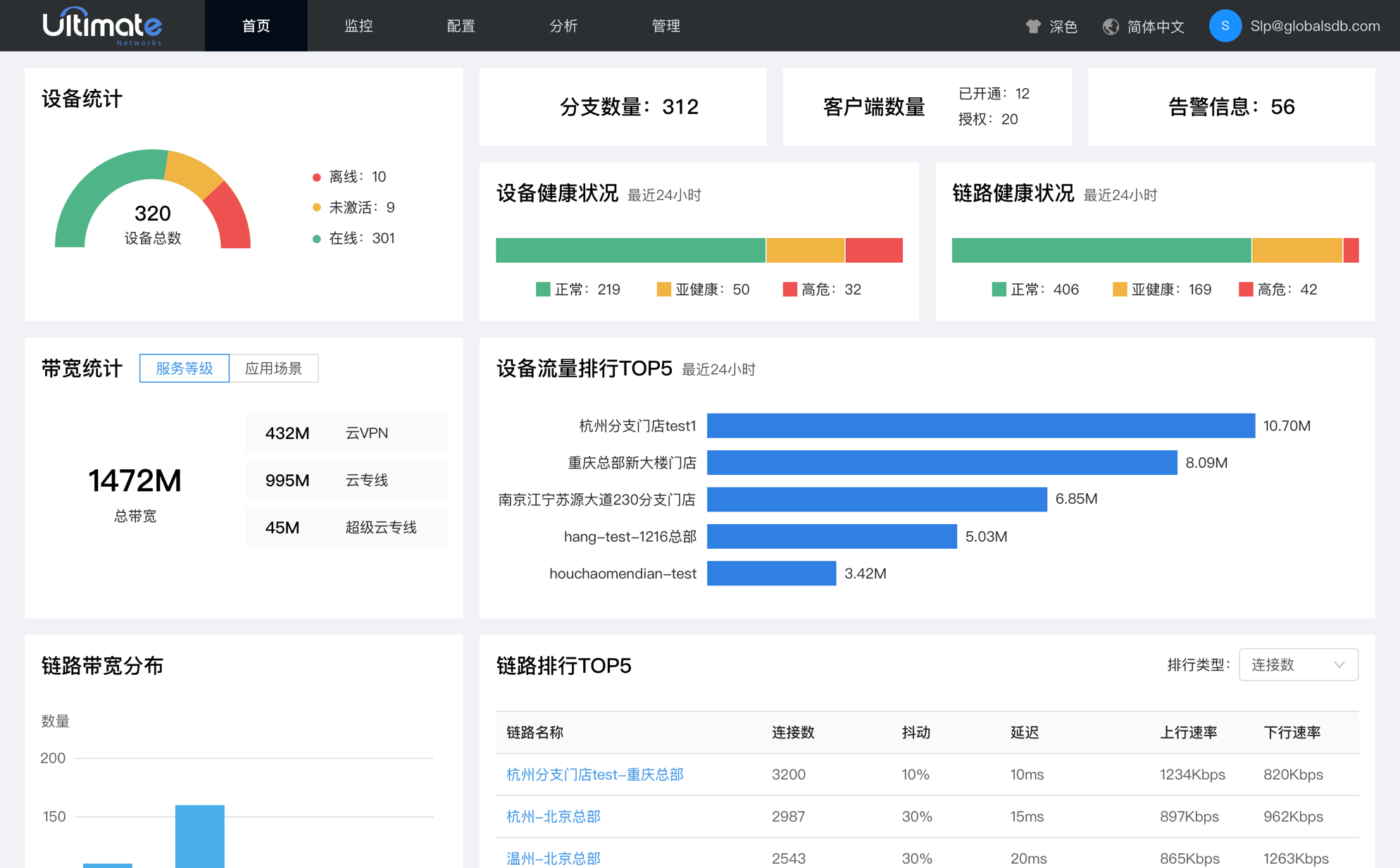Click the green online legend dot
The height and width of the screenshot is (868, 1400).
coord(316,239)
